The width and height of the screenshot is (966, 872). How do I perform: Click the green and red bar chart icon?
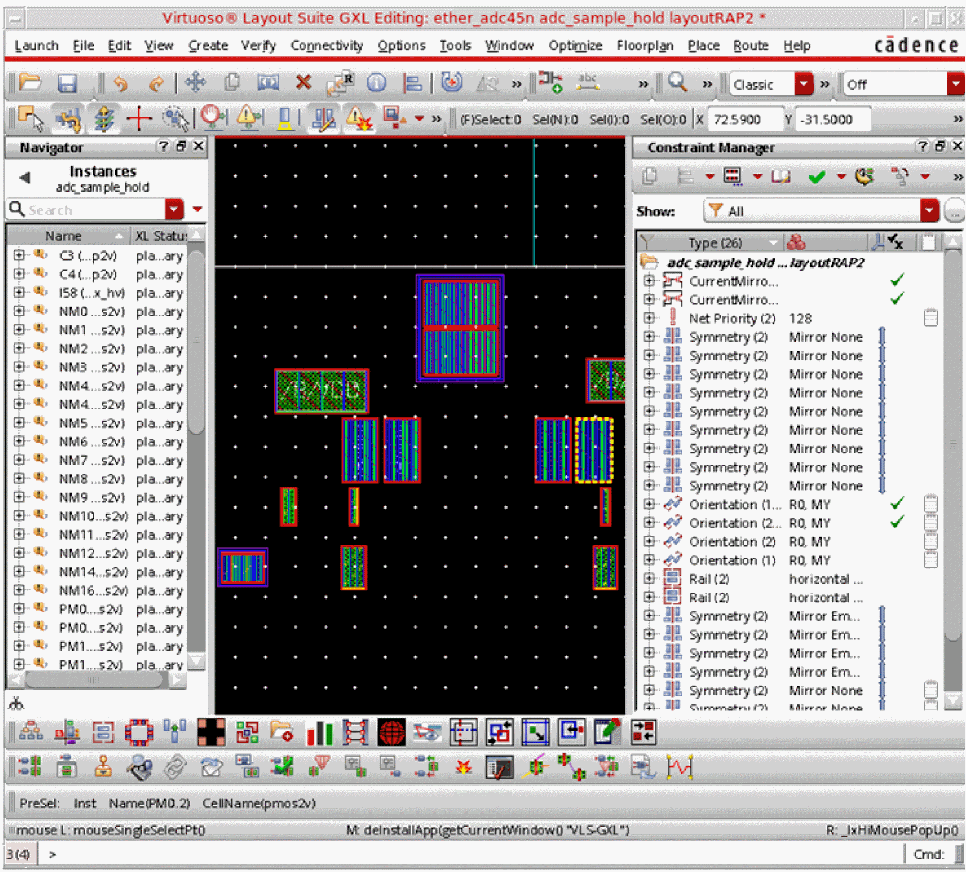click(320, 733)
